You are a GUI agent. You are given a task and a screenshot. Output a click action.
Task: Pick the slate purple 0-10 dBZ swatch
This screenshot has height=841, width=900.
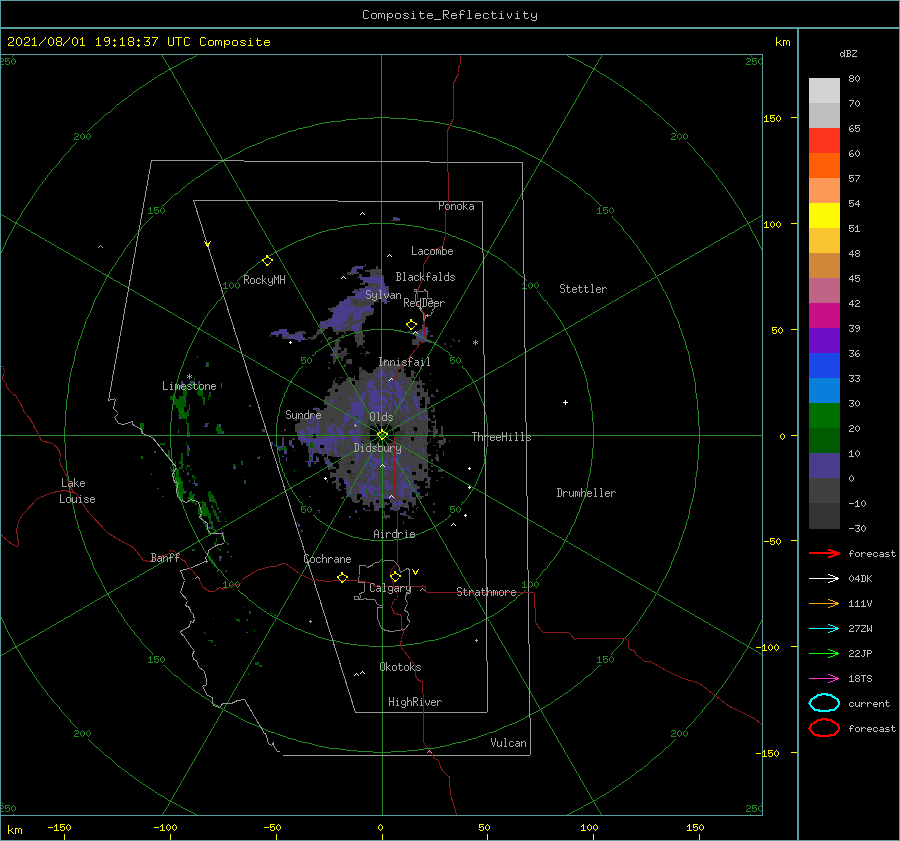[824, 465]
